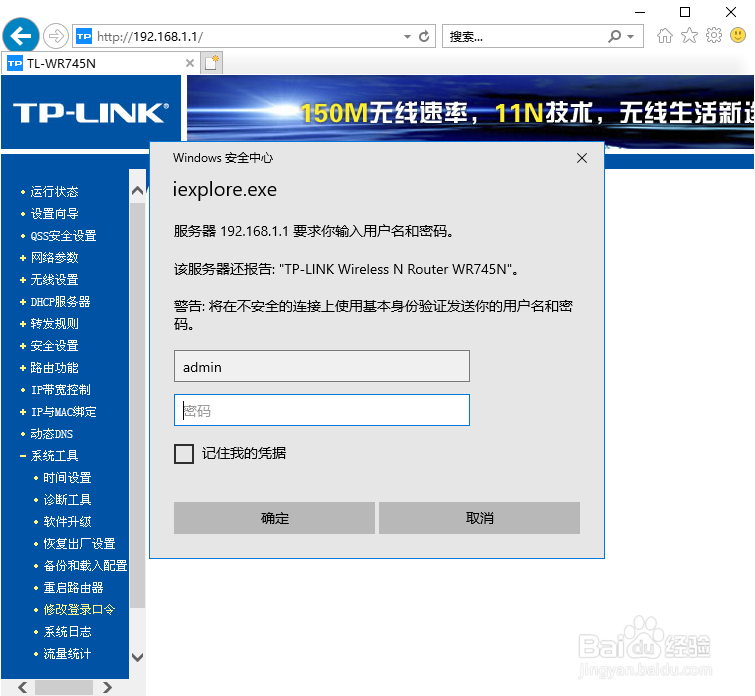Screen dimensions: 755x696
Task: Click sidebar scroll down arrow
Action: point(137,657)
